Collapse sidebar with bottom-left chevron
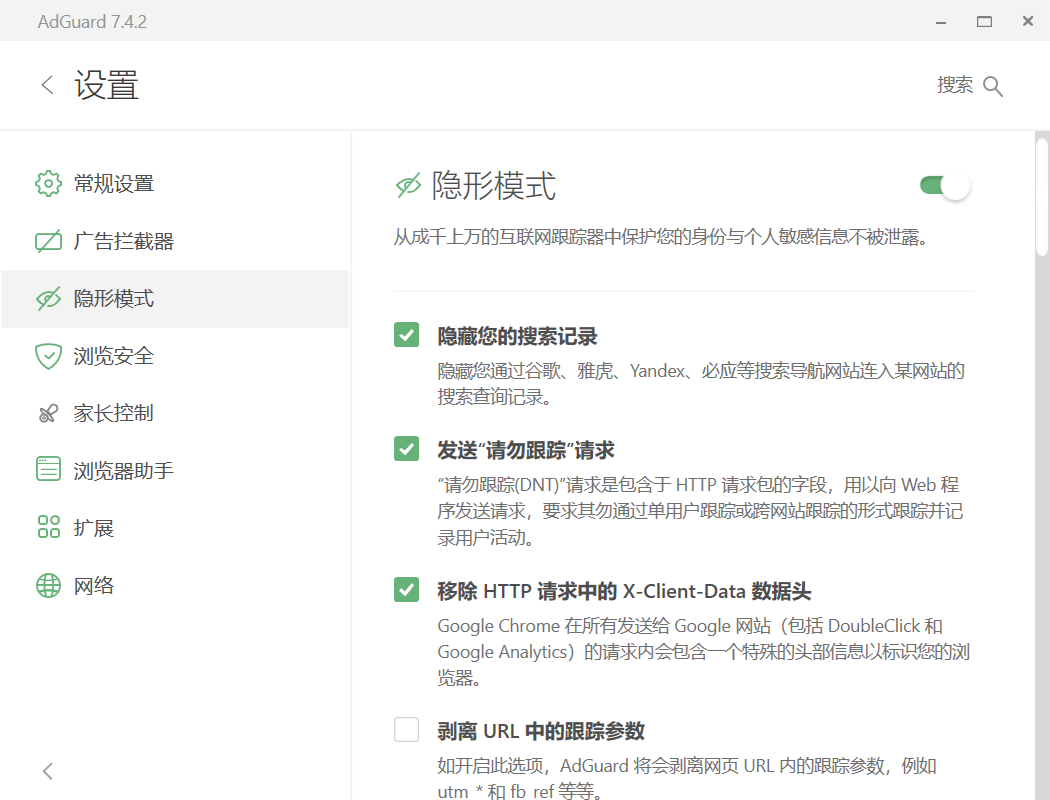Image resolution: width=1050 pixels, height=800 pixels. point(48,771)
